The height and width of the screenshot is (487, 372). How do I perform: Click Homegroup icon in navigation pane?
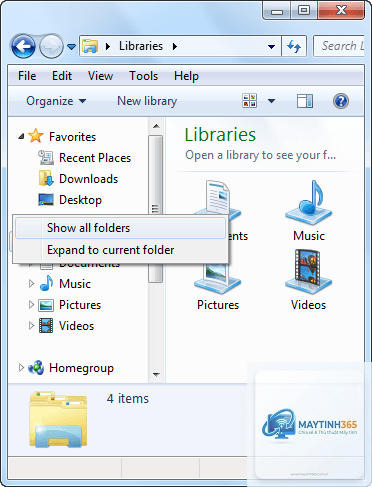(36, 368)
